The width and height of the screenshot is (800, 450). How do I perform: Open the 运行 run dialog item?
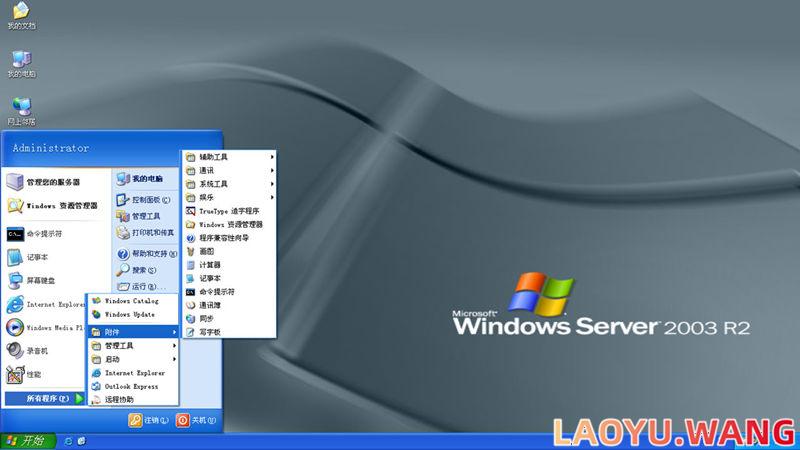pyautogui.click(x=146, y=286)
